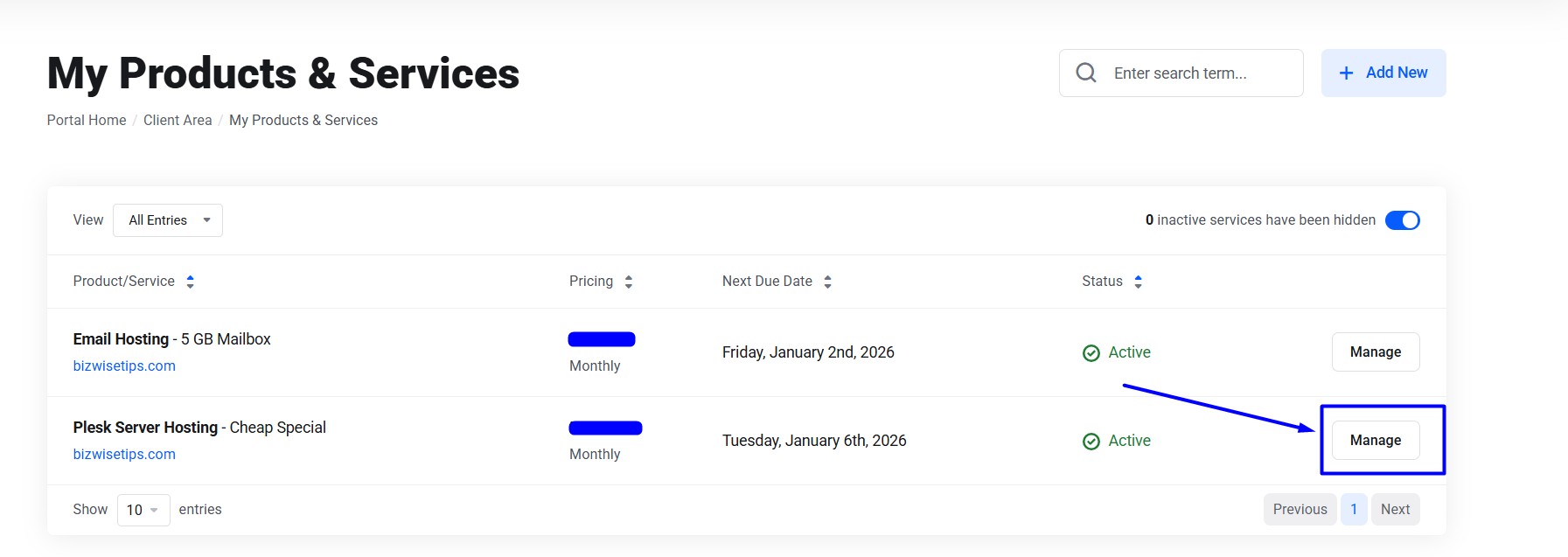1568x557 pixels.
Task: Sort by Status column arrows
Action: 1138,282
